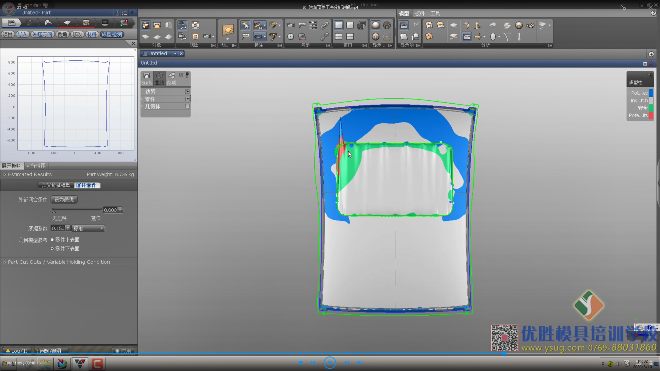660x371 pixels.
Task: Click the gray button above the slider
Action: [x=64, y=200]
